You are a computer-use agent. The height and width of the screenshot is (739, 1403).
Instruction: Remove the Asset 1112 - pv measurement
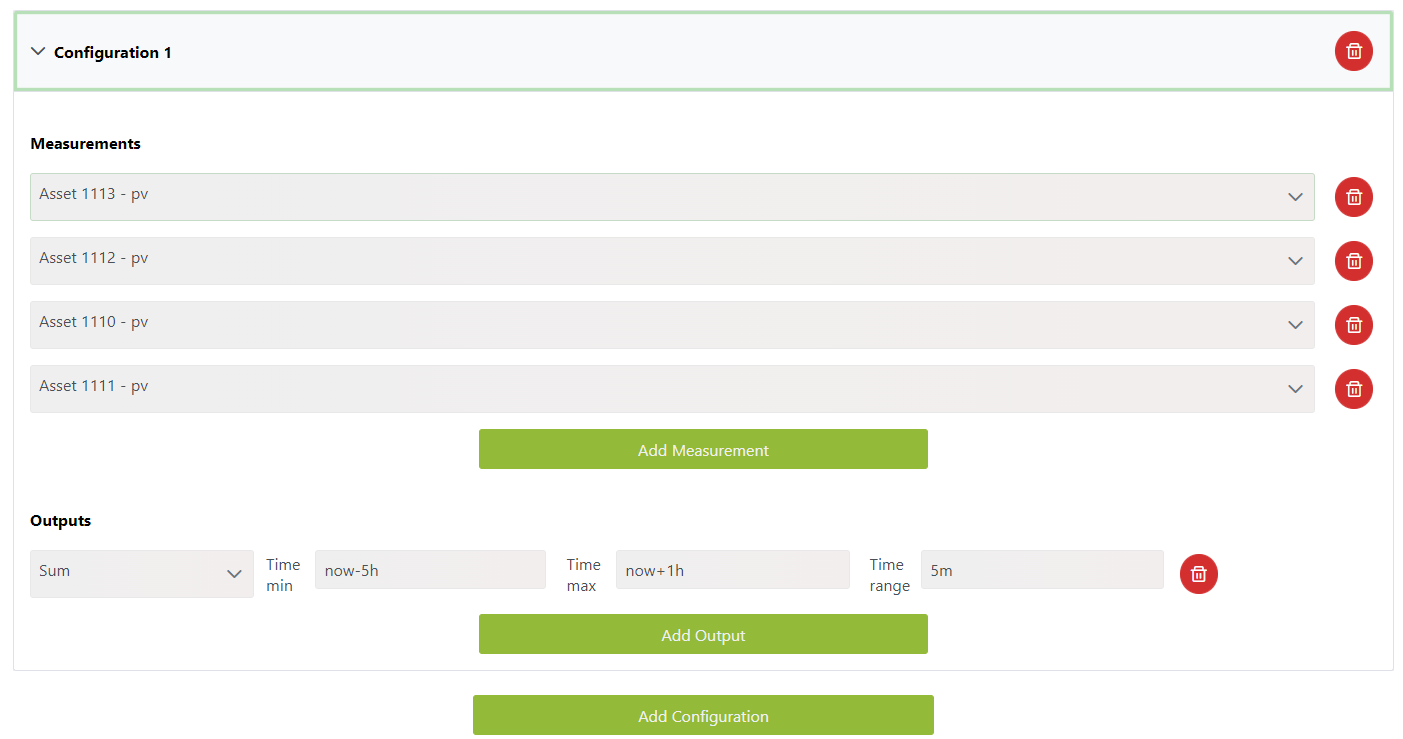coord(1353,261)
